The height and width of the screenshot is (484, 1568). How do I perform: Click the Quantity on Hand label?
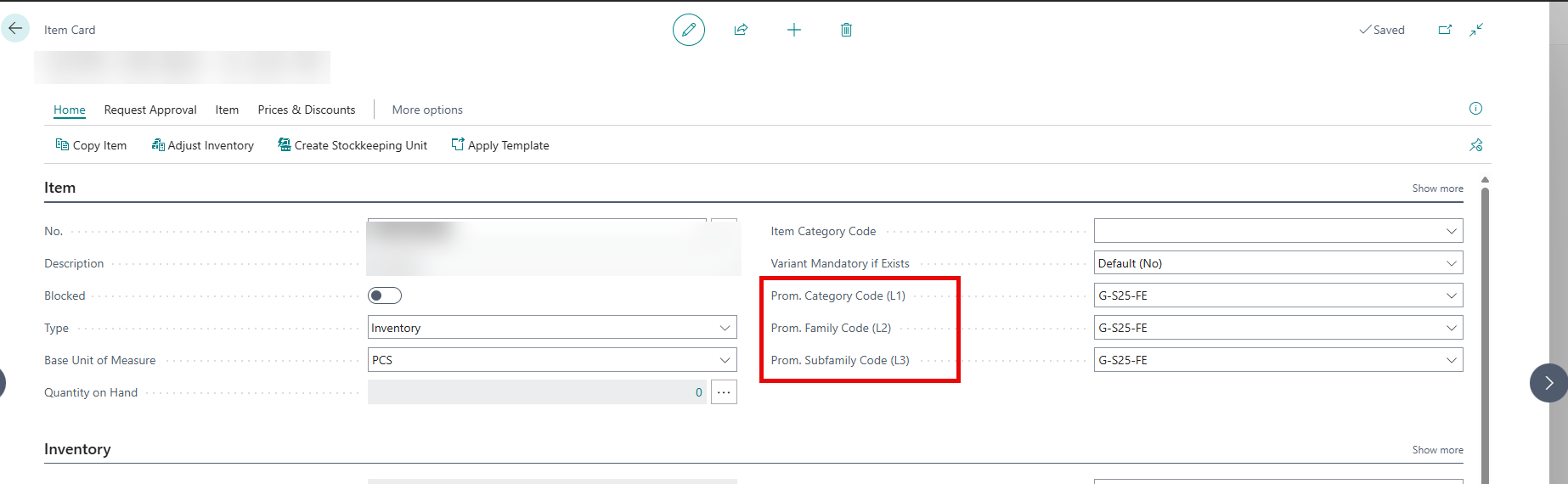[91, 392]
